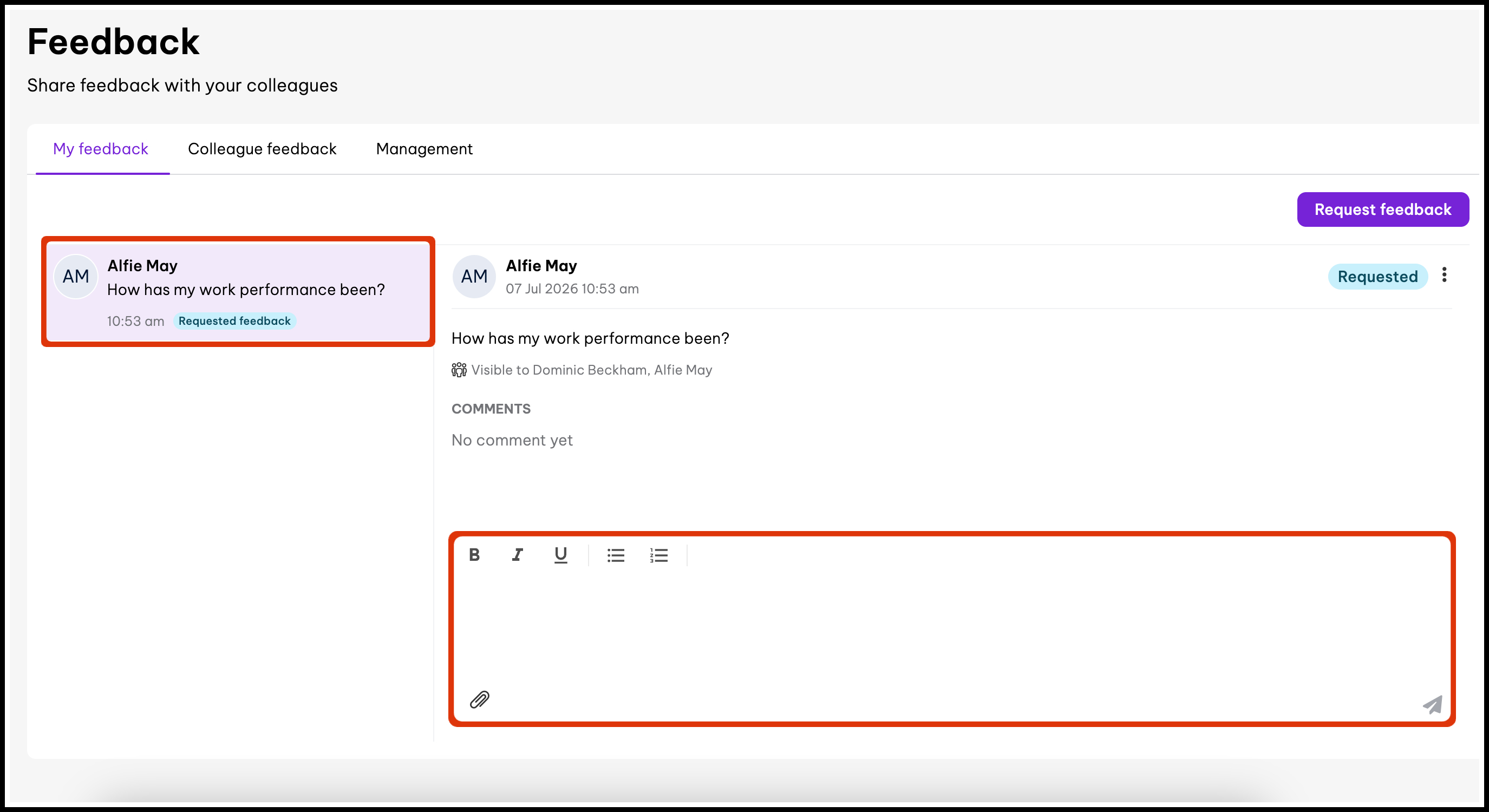Send comment with paper plane icon

coord(1432,704)
